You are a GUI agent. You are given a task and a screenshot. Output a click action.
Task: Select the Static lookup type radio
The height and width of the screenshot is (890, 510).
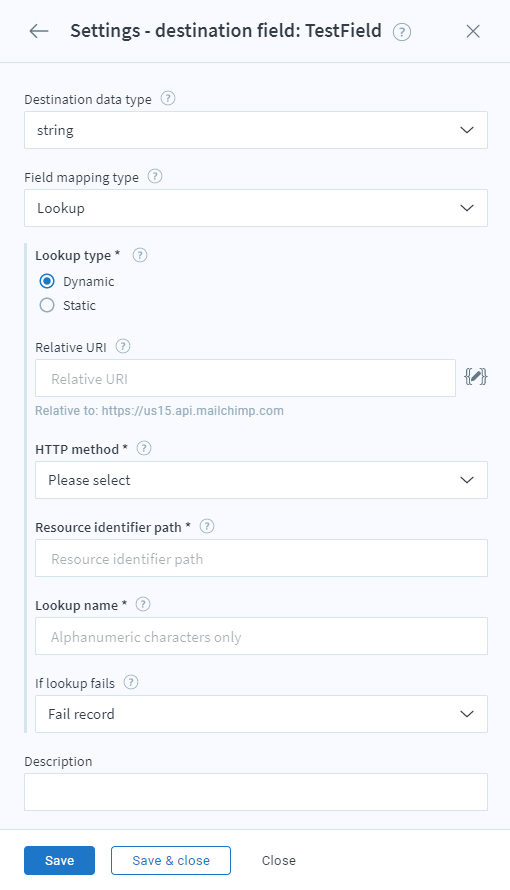click(x=47, y=305)
